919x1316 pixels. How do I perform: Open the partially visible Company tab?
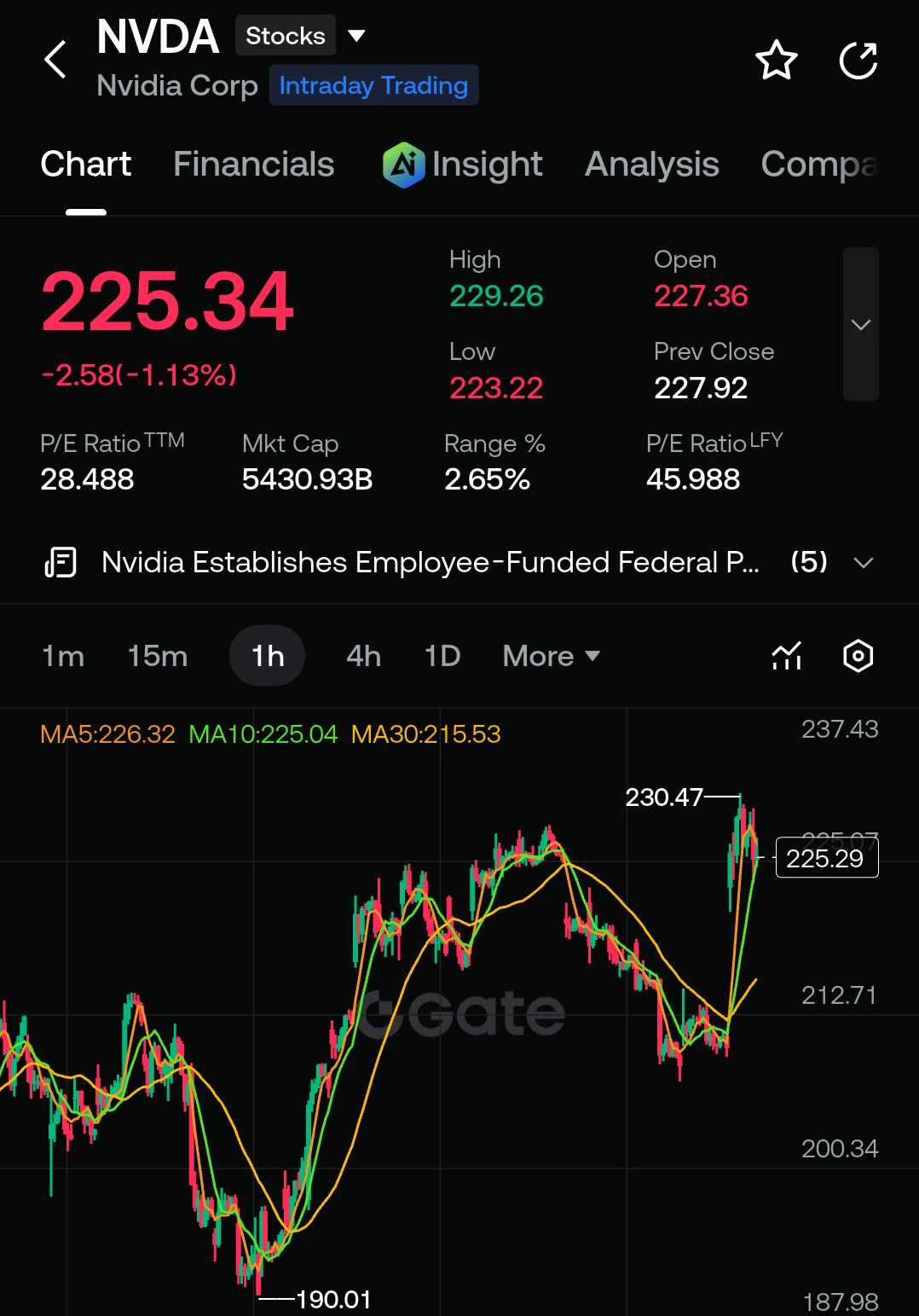818,165
